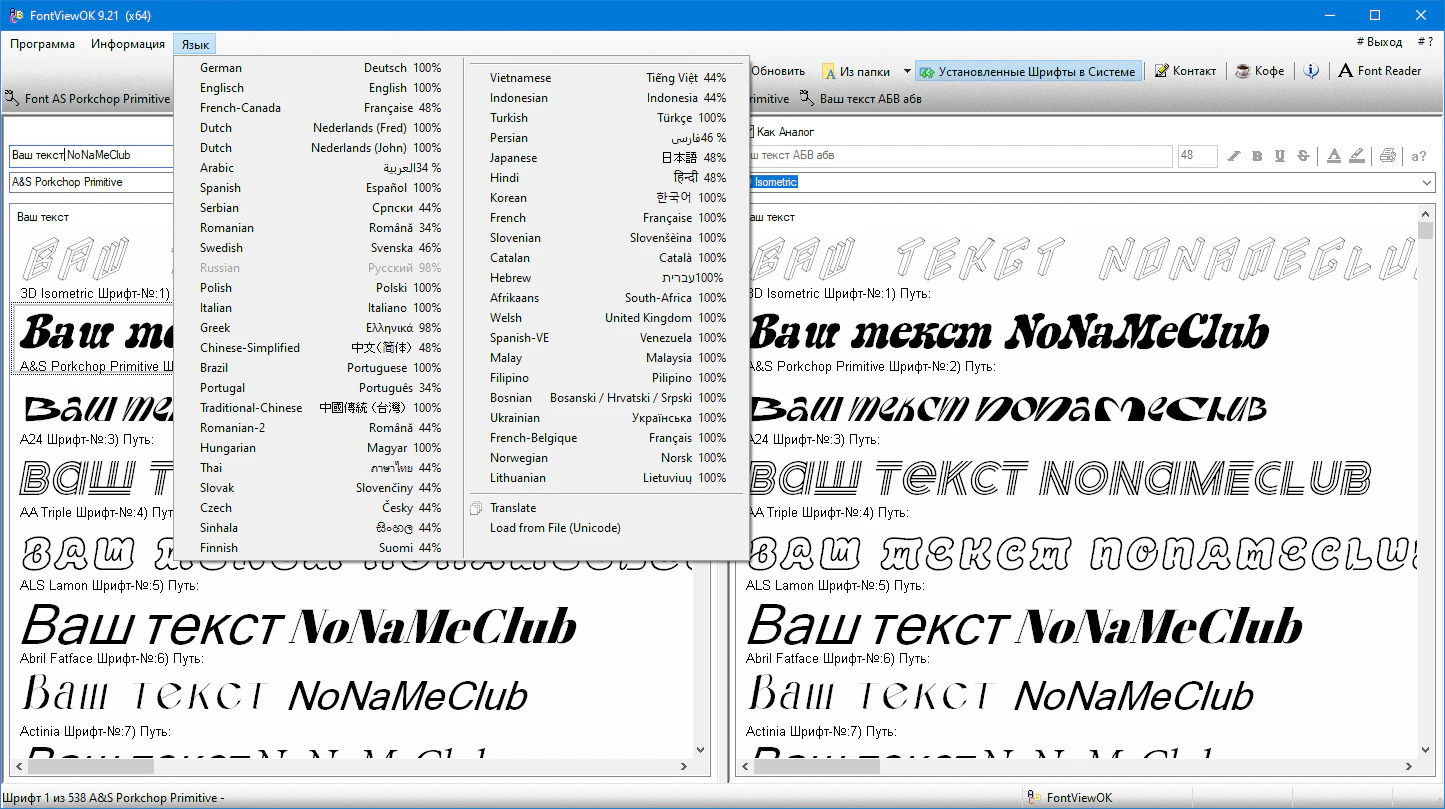
Task: Close the open Язык menu
Action: pos(195,44)
